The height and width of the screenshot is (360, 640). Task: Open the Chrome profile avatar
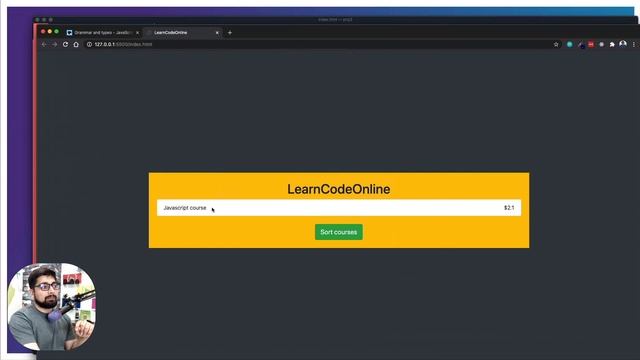click(x=623, y=44)
